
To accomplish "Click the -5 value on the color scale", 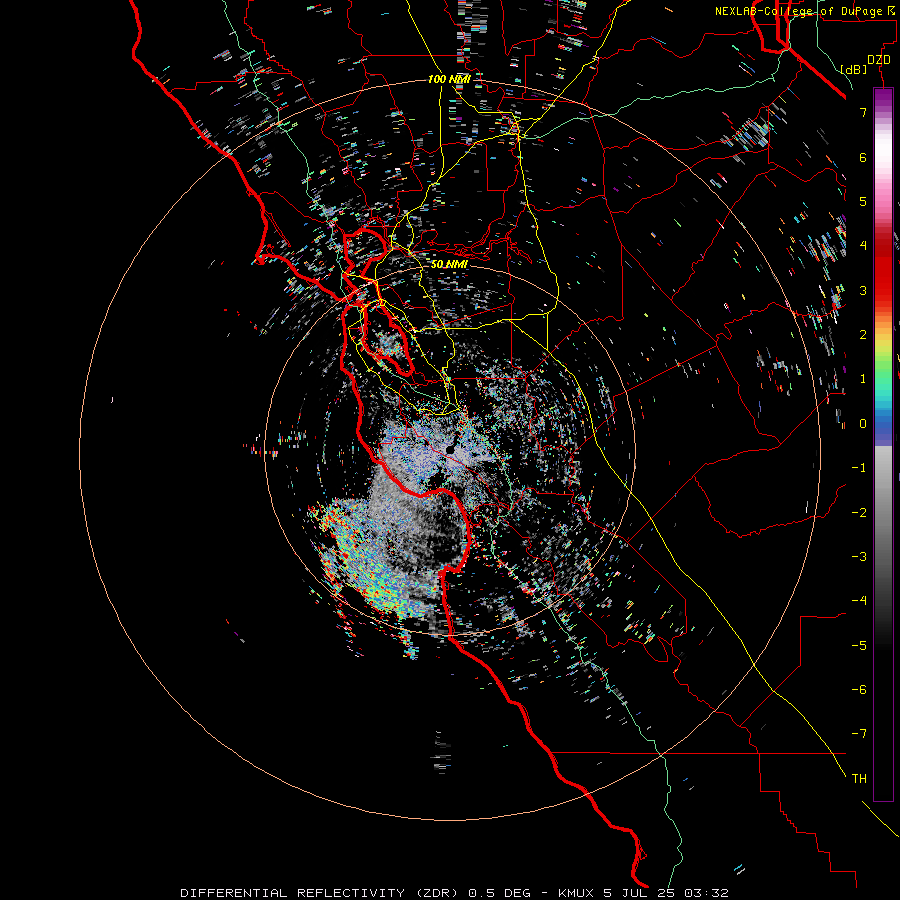I will click(x=859, y=646).
